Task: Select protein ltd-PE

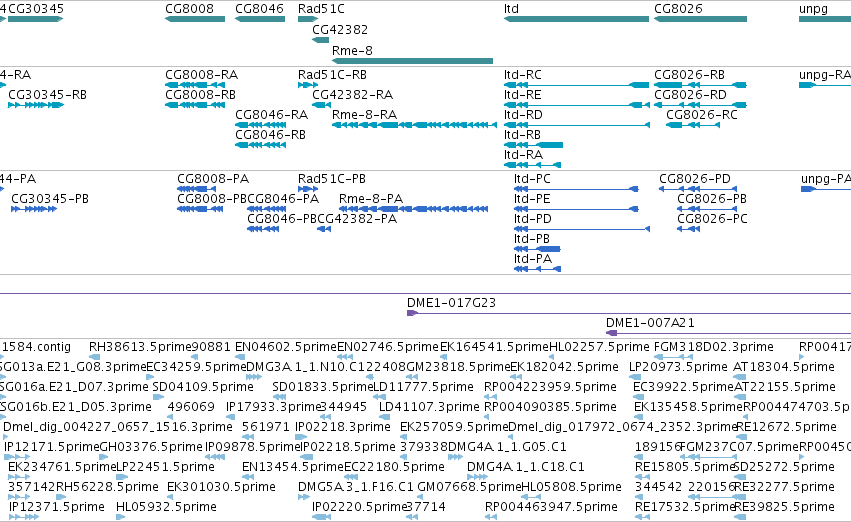Action: coord(576,209)
